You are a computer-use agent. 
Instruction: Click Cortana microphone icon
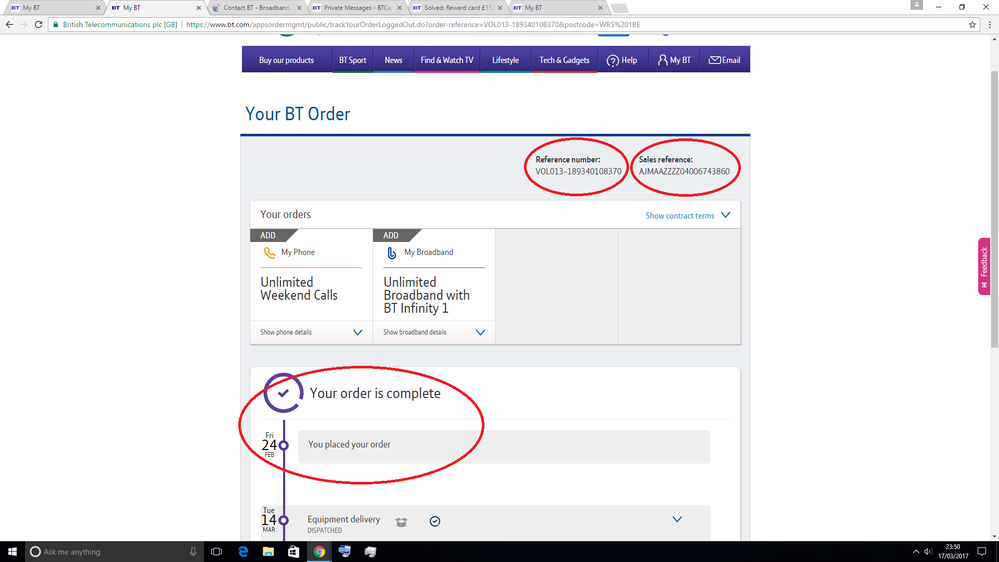(x=193, y=552)
